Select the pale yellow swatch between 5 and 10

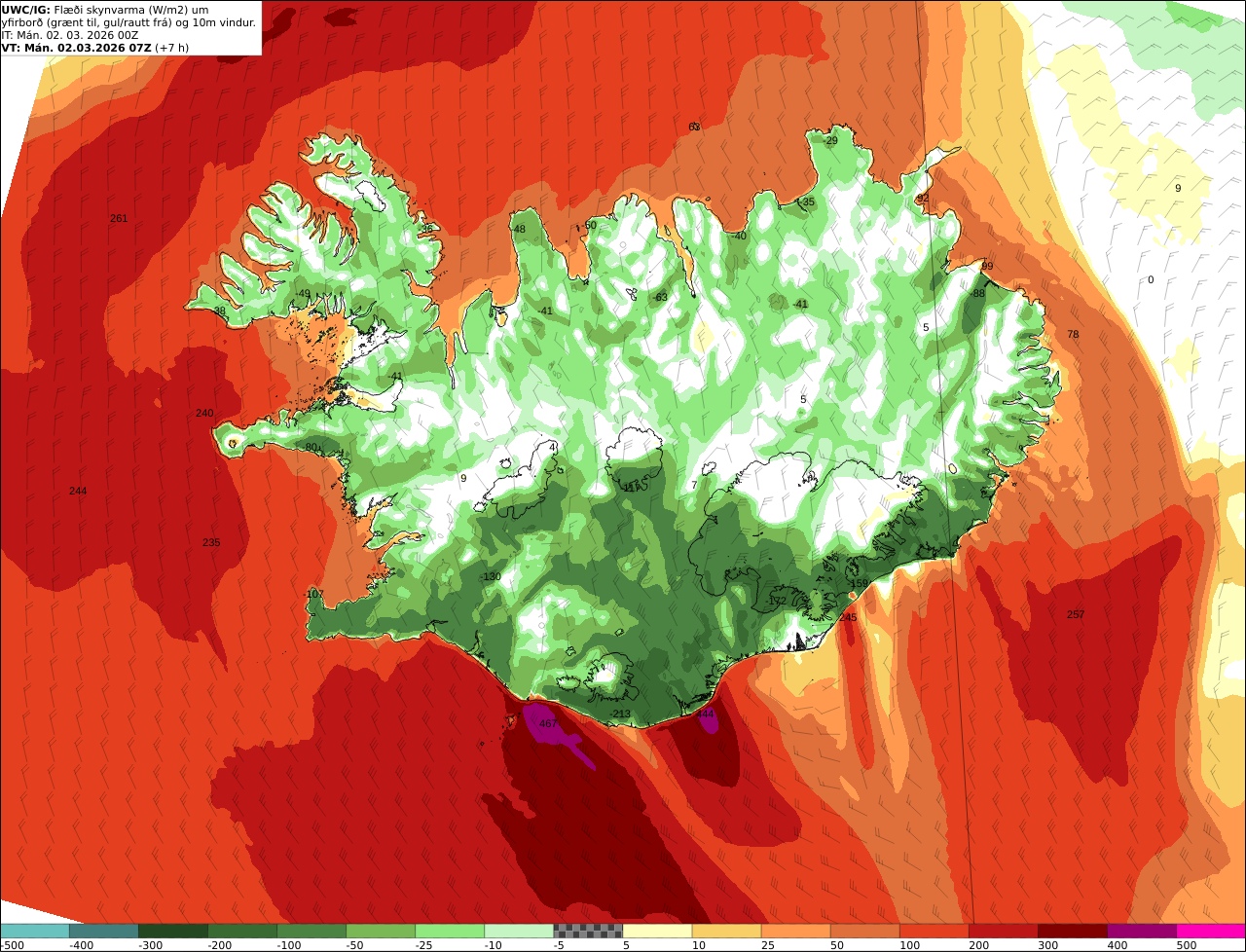pos(657,931)
